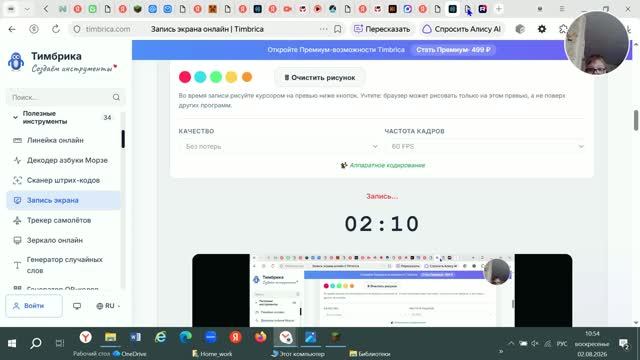The width and height of the screenshot is (640, 360).
Task: Click the Пересказать button
Action: pos(382,29)
